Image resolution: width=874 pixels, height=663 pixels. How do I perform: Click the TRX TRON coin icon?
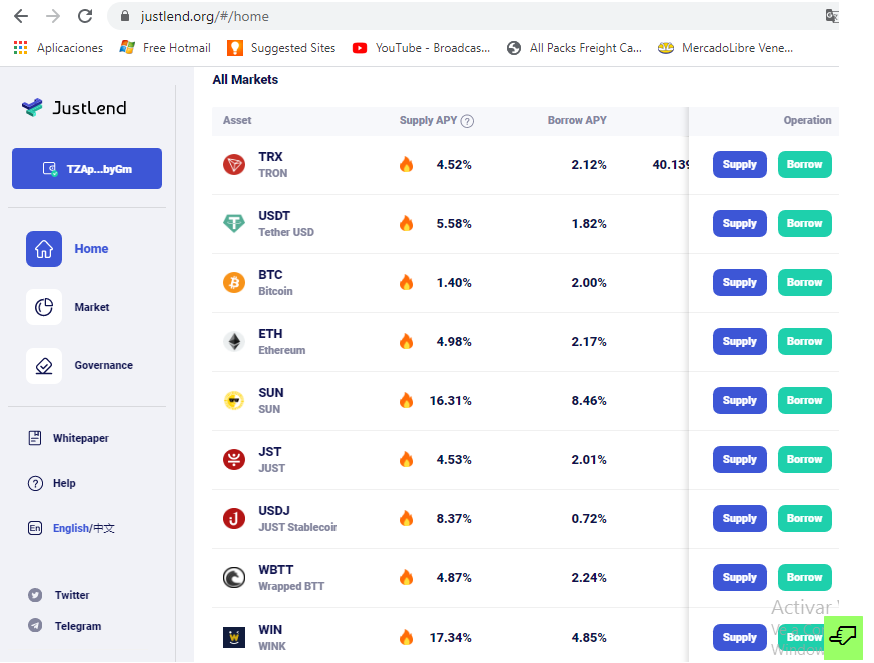234,164
